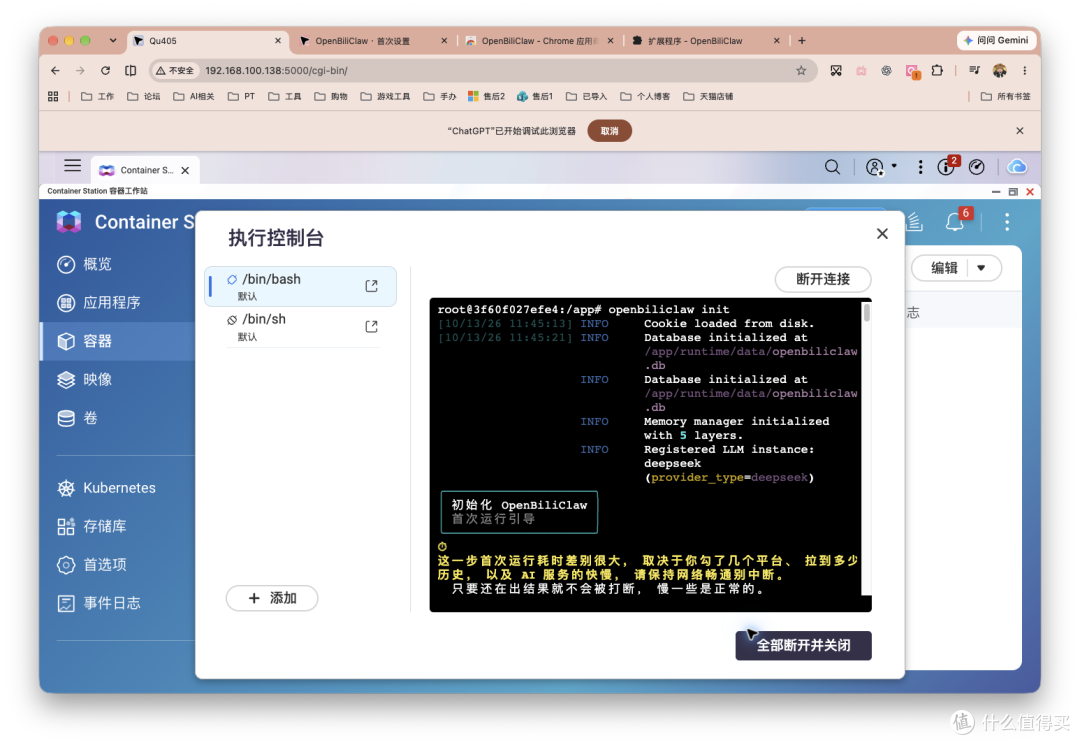Open the 论坛 bookmarks folder

pyautogui.click(x=143, y=96)
